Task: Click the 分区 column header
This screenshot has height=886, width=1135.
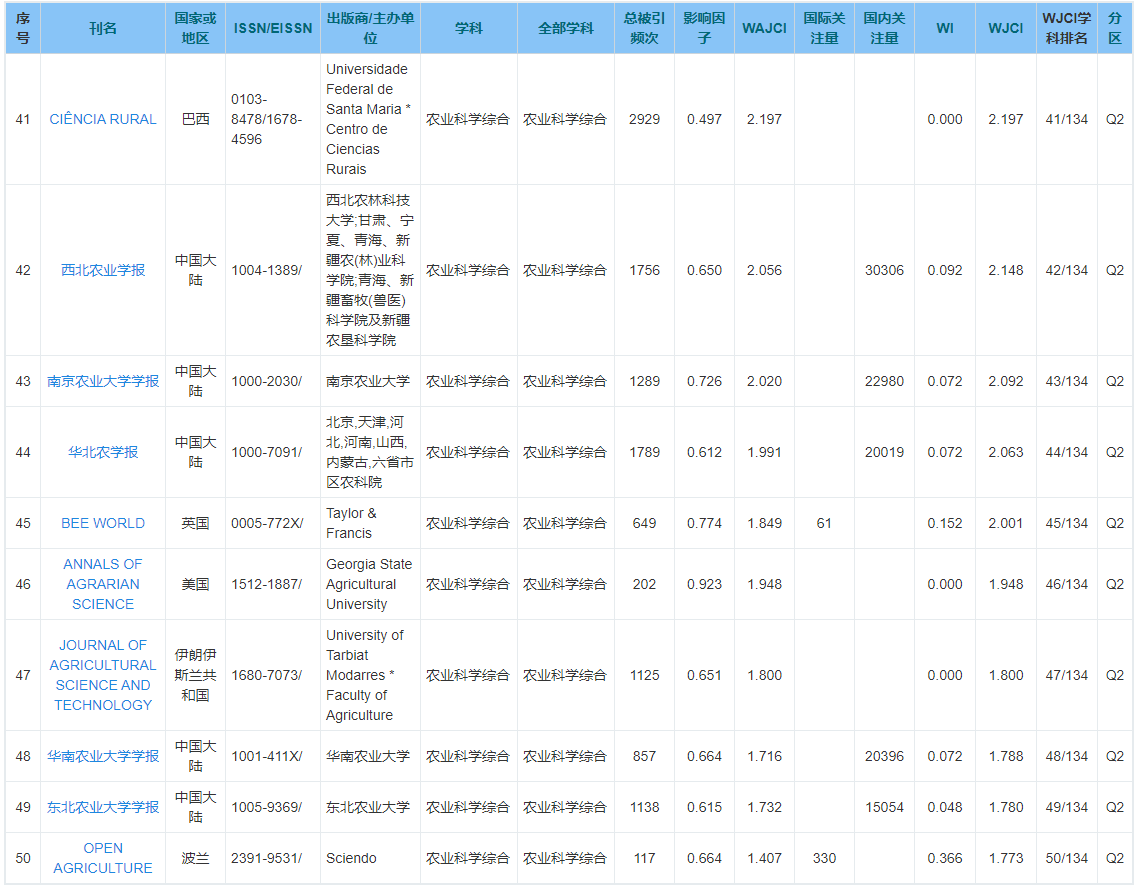Action: 1115,28
